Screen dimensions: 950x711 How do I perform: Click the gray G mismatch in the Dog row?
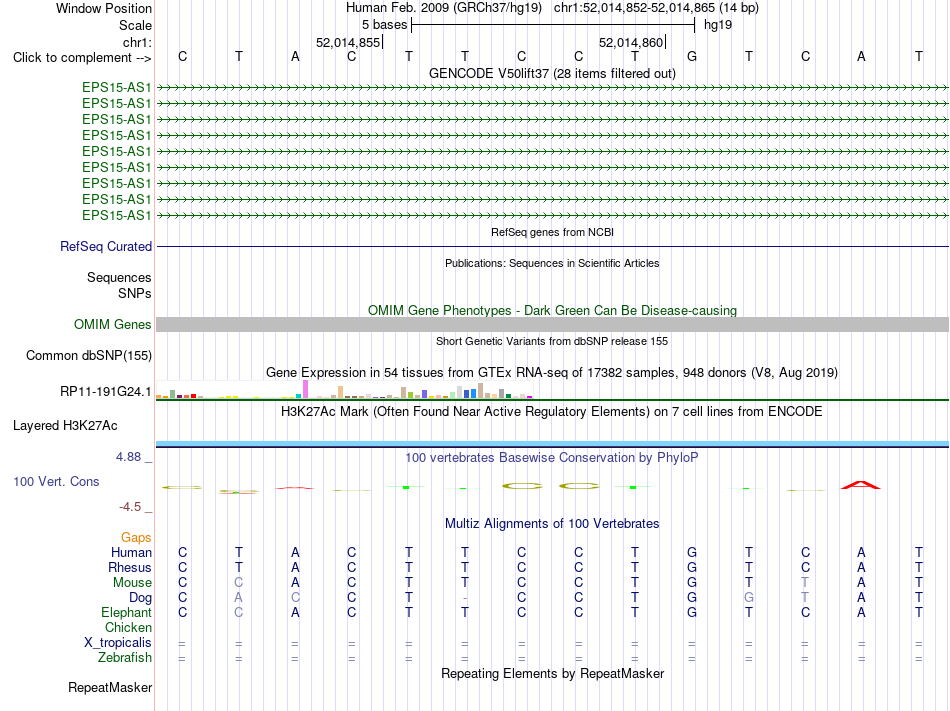tap(749, 598)
